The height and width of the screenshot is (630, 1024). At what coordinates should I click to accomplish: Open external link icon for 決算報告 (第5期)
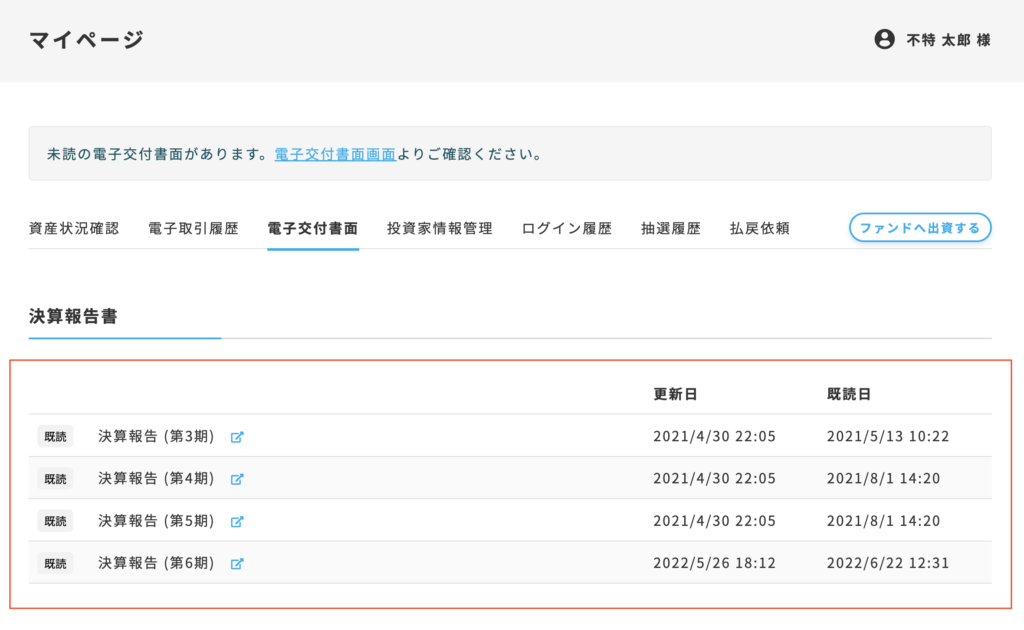coord(237,521)
